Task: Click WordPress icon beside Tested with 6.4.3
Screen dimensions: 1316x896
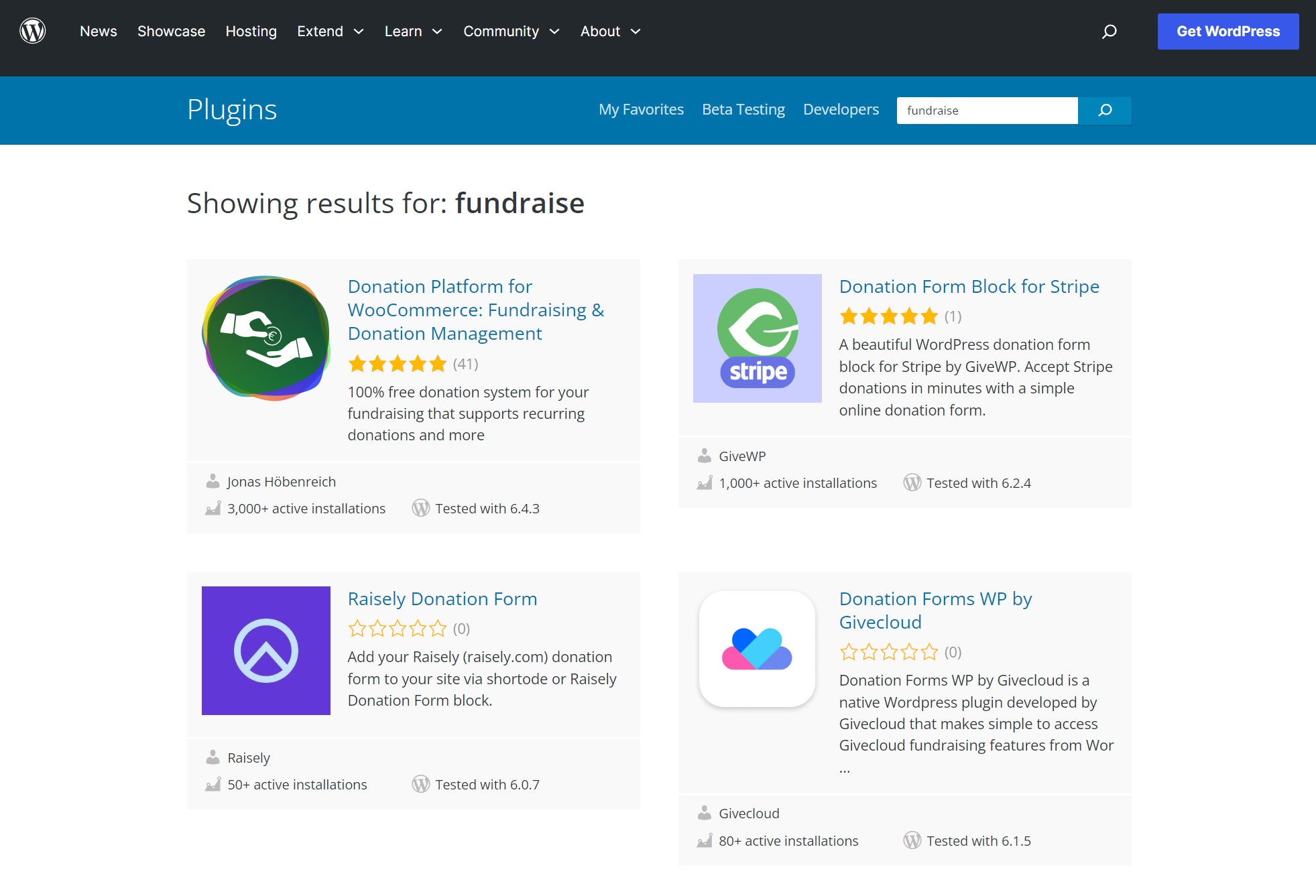Action: pos(421,508)
